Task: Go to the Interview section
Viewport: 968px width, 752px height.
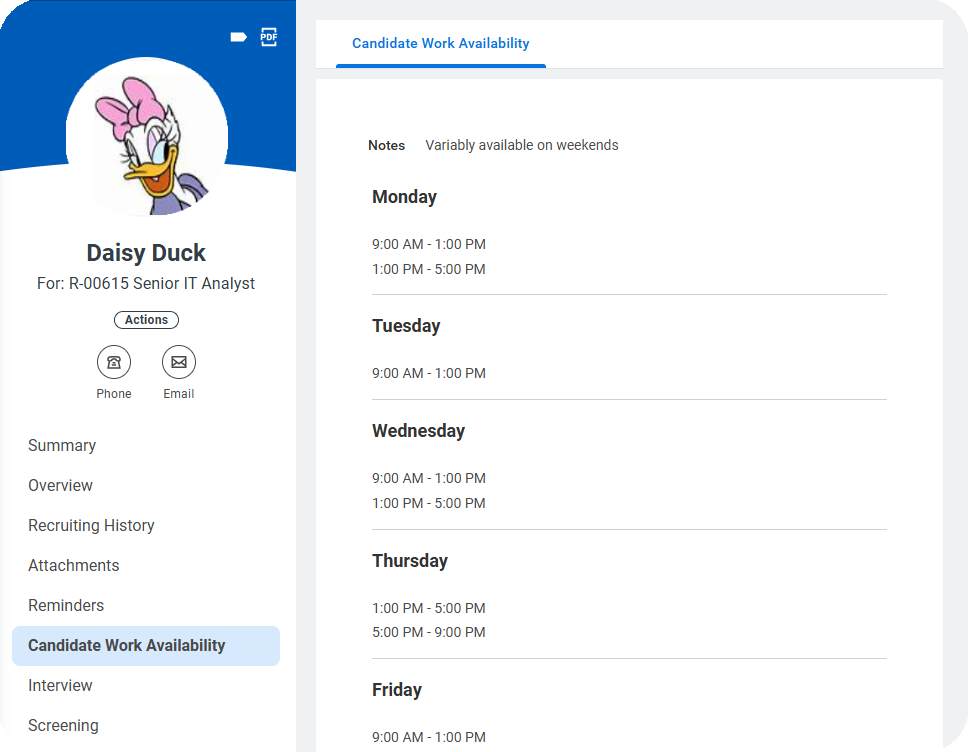Action: [60, 685]
